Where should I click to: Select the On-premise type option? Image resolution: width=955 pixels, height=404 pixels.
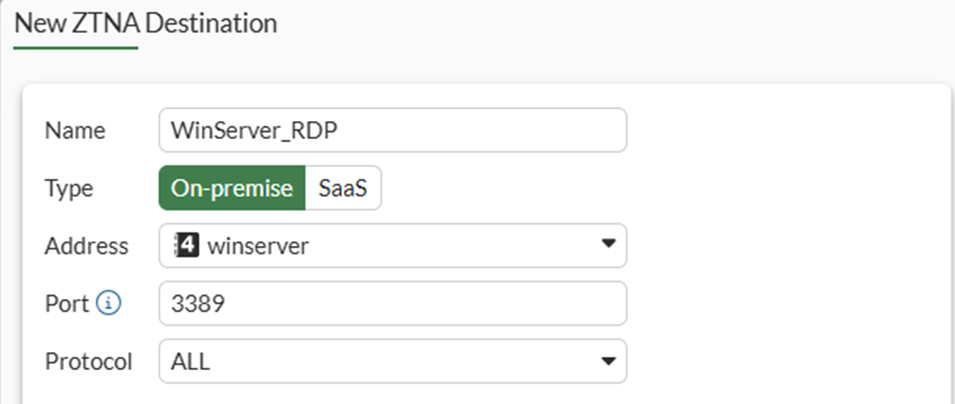(x=232, y=189)
